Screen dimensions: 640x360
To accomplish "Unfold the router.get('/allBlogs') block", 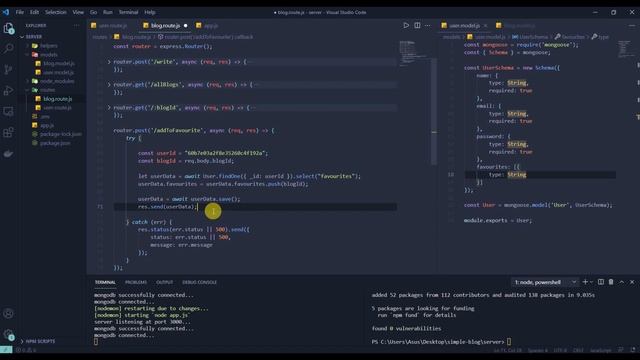I will (x=109, y=84).
